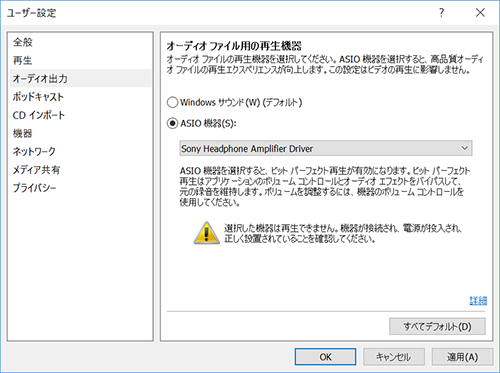Click the yellow warning triangle icon

pyautogui.click(x=207, y=233)
